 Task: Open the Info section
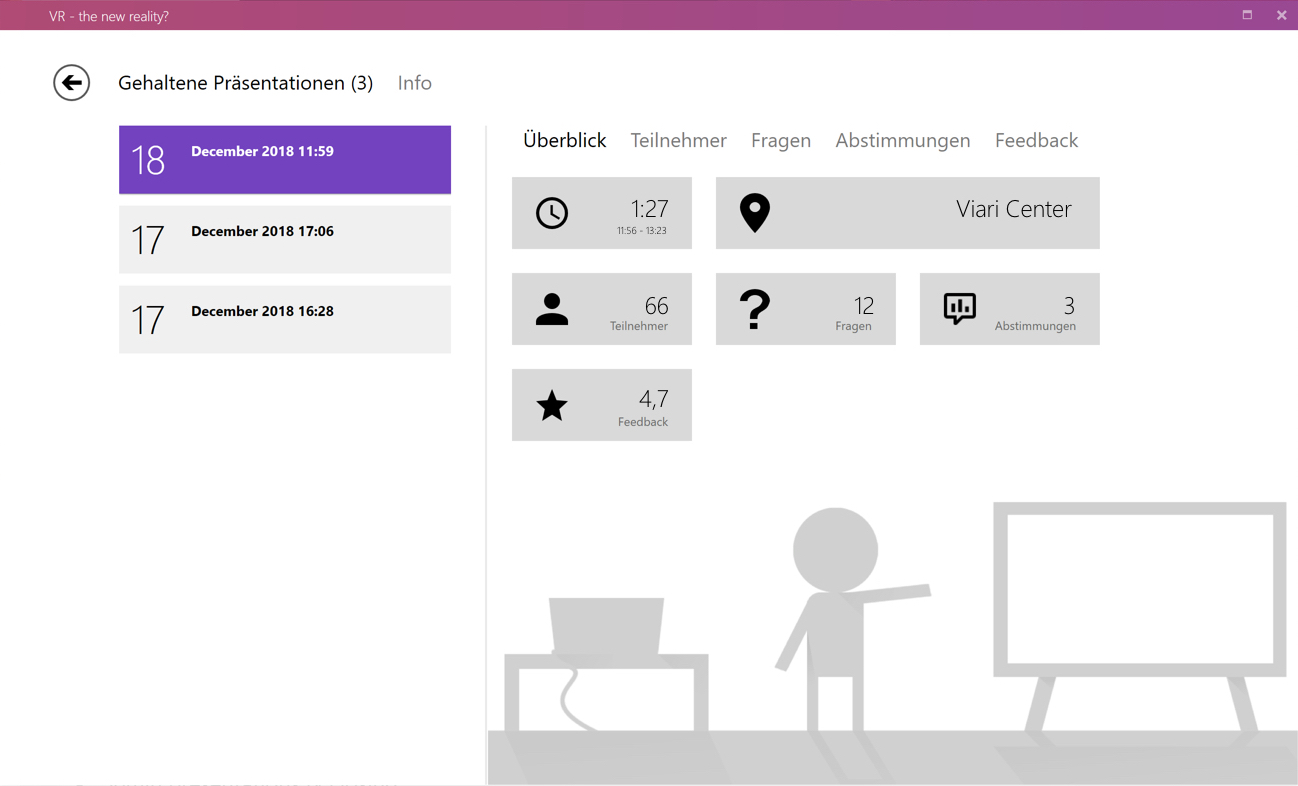tap(414, 83)
